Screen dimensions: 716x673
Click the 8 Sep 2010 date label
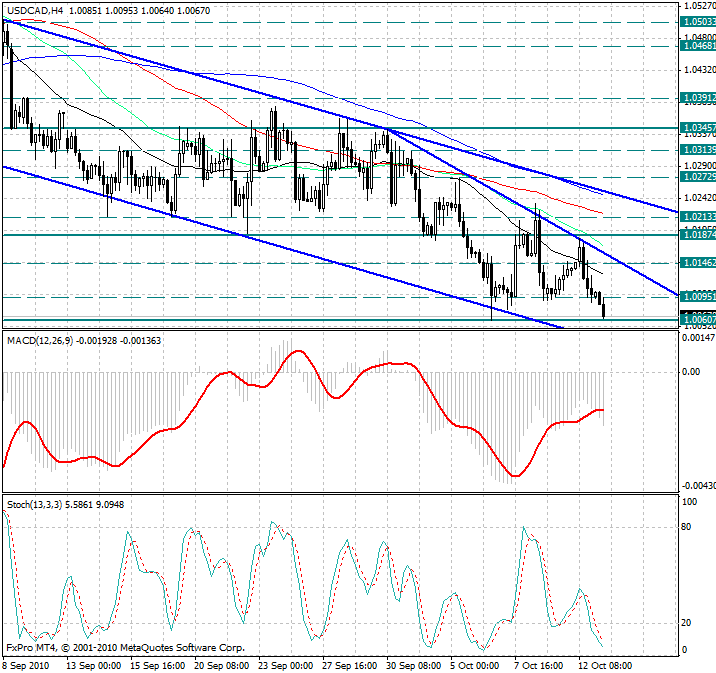[26, 666]
